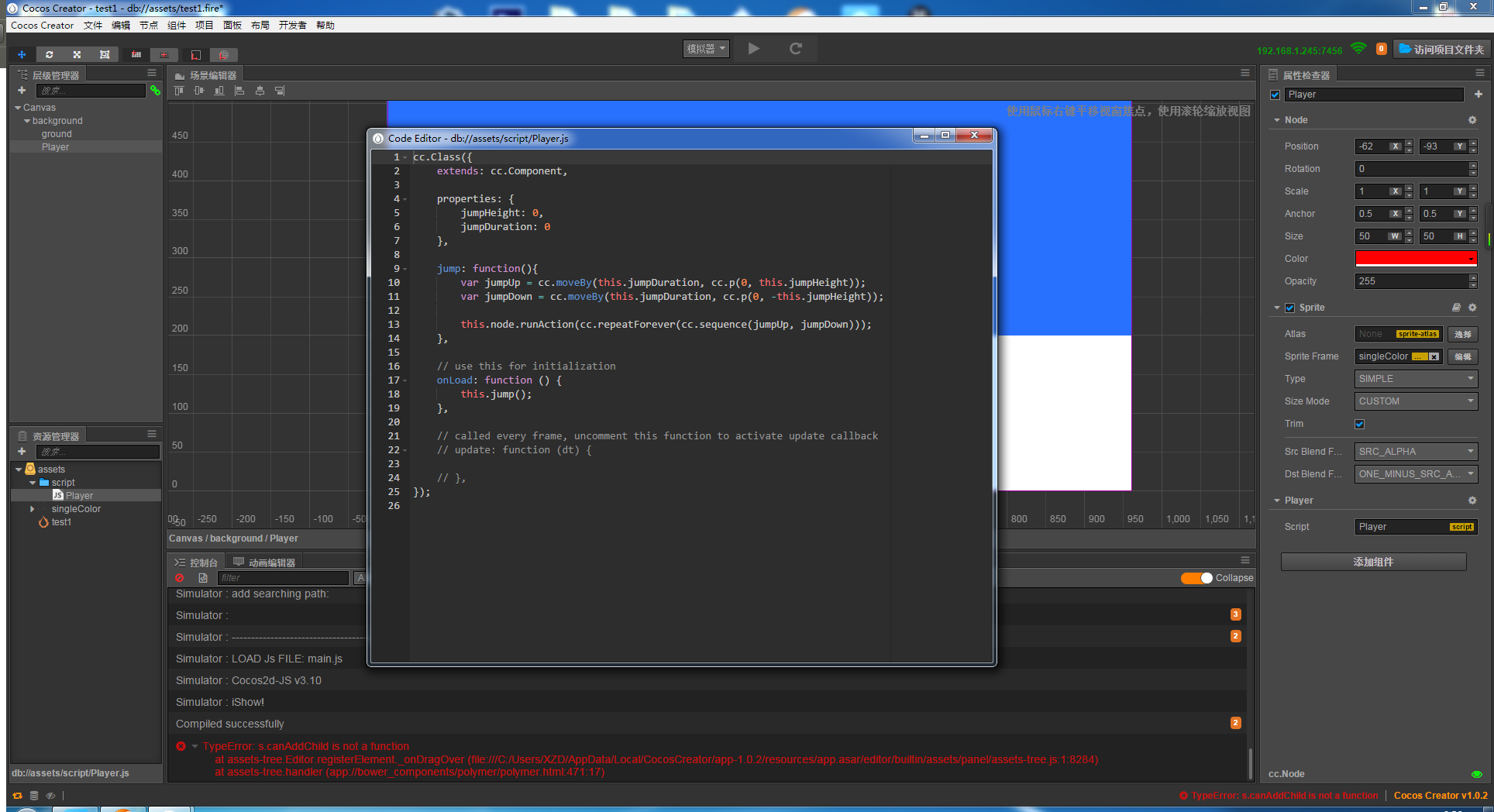1494x812 pixels.
Task: Switch to the 控制台 console tab
Action: point(197,563)
